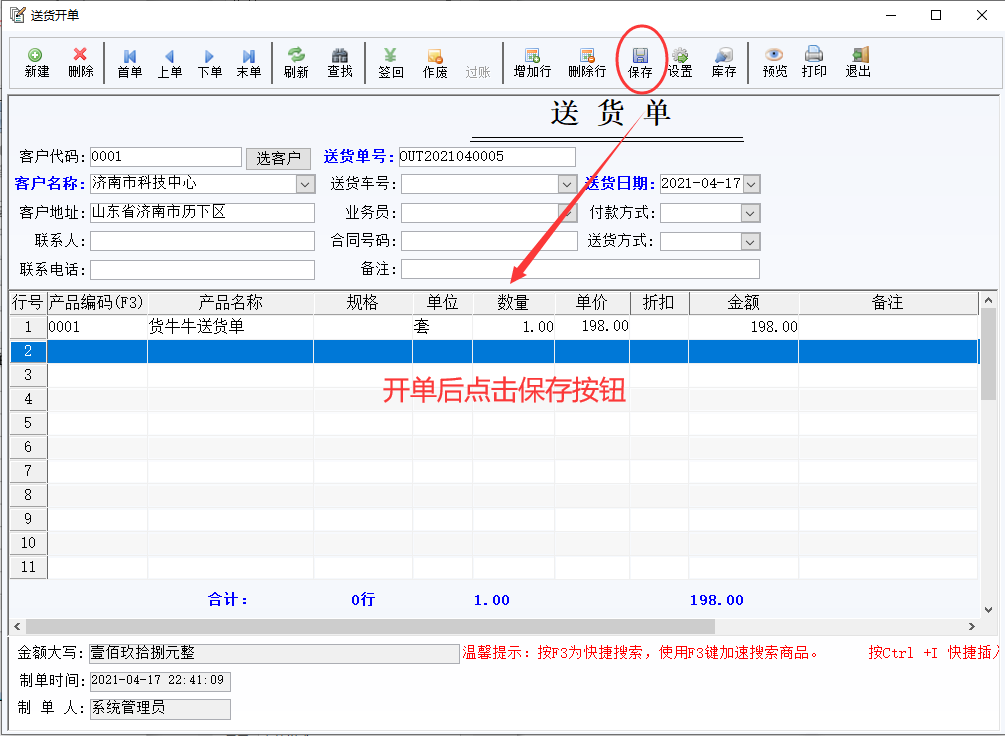Screen dimensions: 1005x736
Task: Open the 送货日期 date dropdown
Action: coord(752,185)
